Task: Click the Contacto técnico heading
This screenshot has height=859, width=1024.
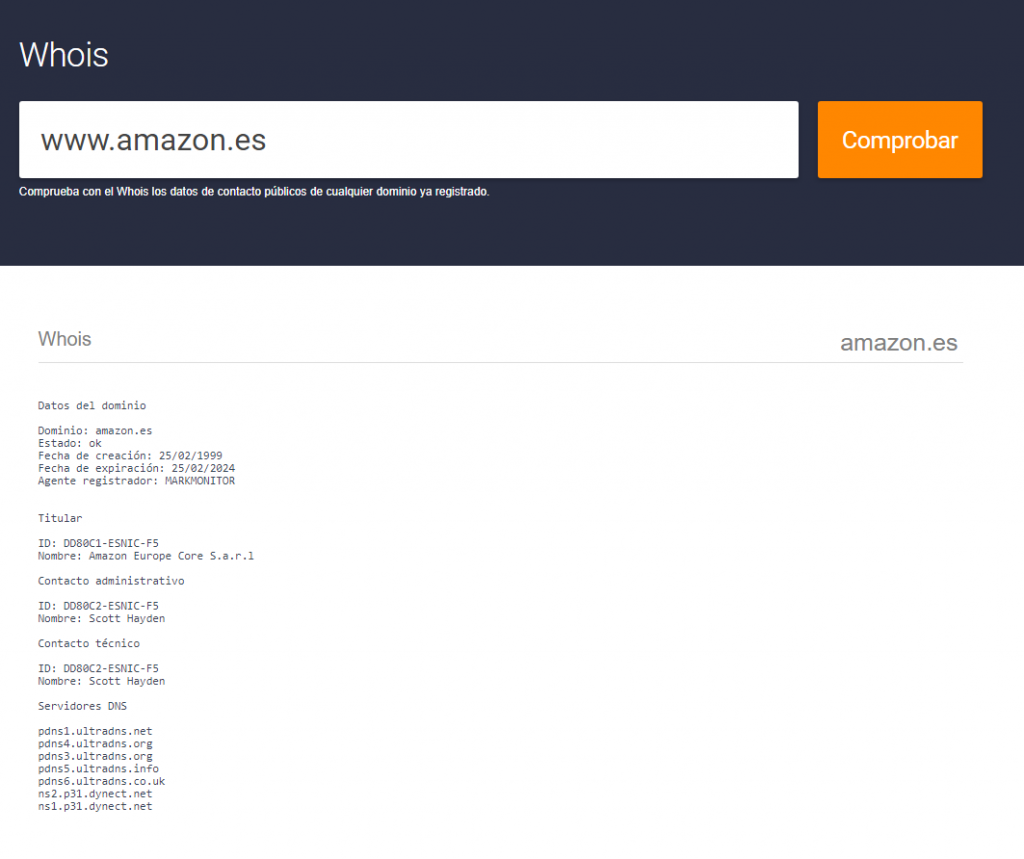Action: tap(89, 643)
